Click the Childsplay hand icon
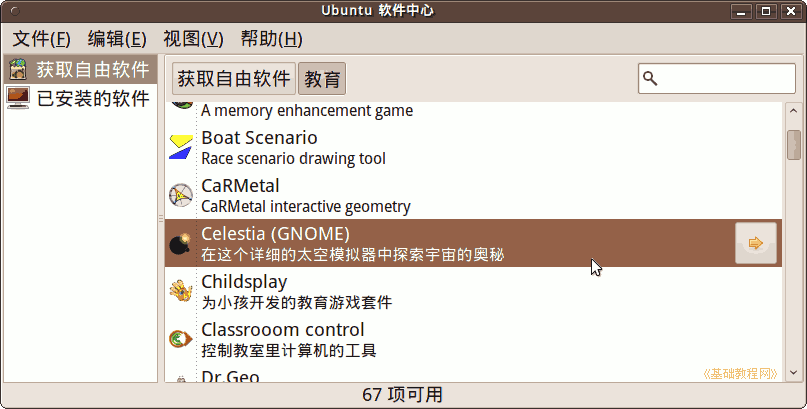Screen dimensions: 807x409 pos(181,291)
